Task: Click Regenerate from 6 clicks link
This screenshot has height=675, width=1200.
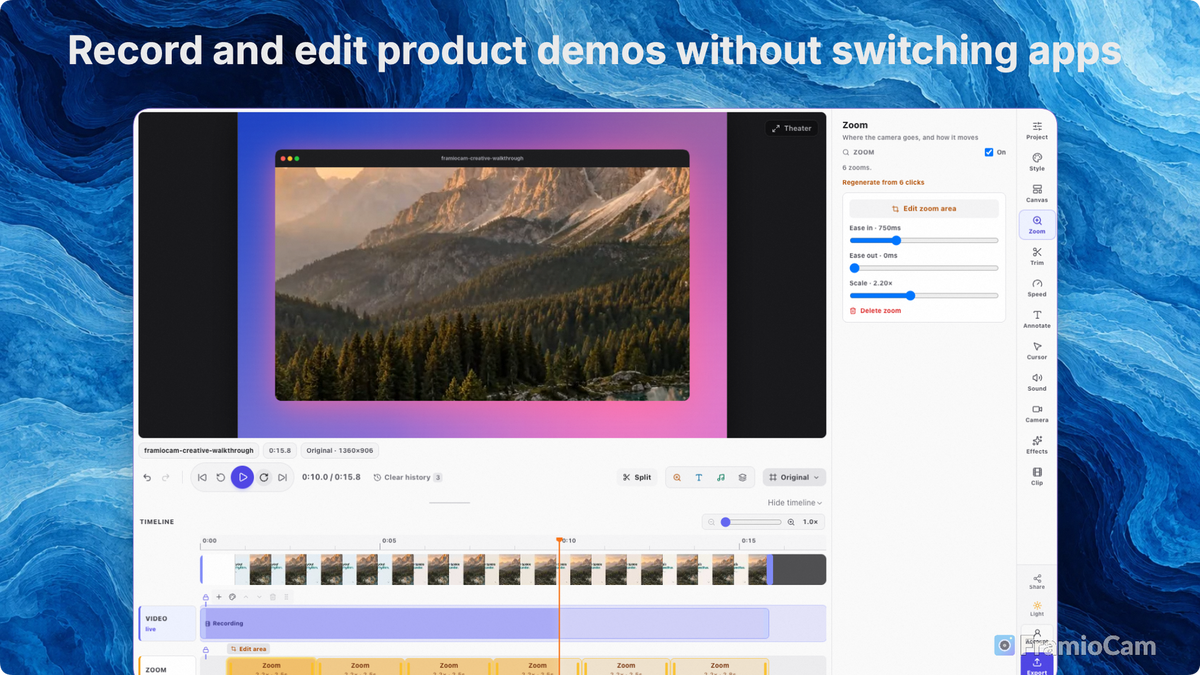Action: [x=883, y=183]
